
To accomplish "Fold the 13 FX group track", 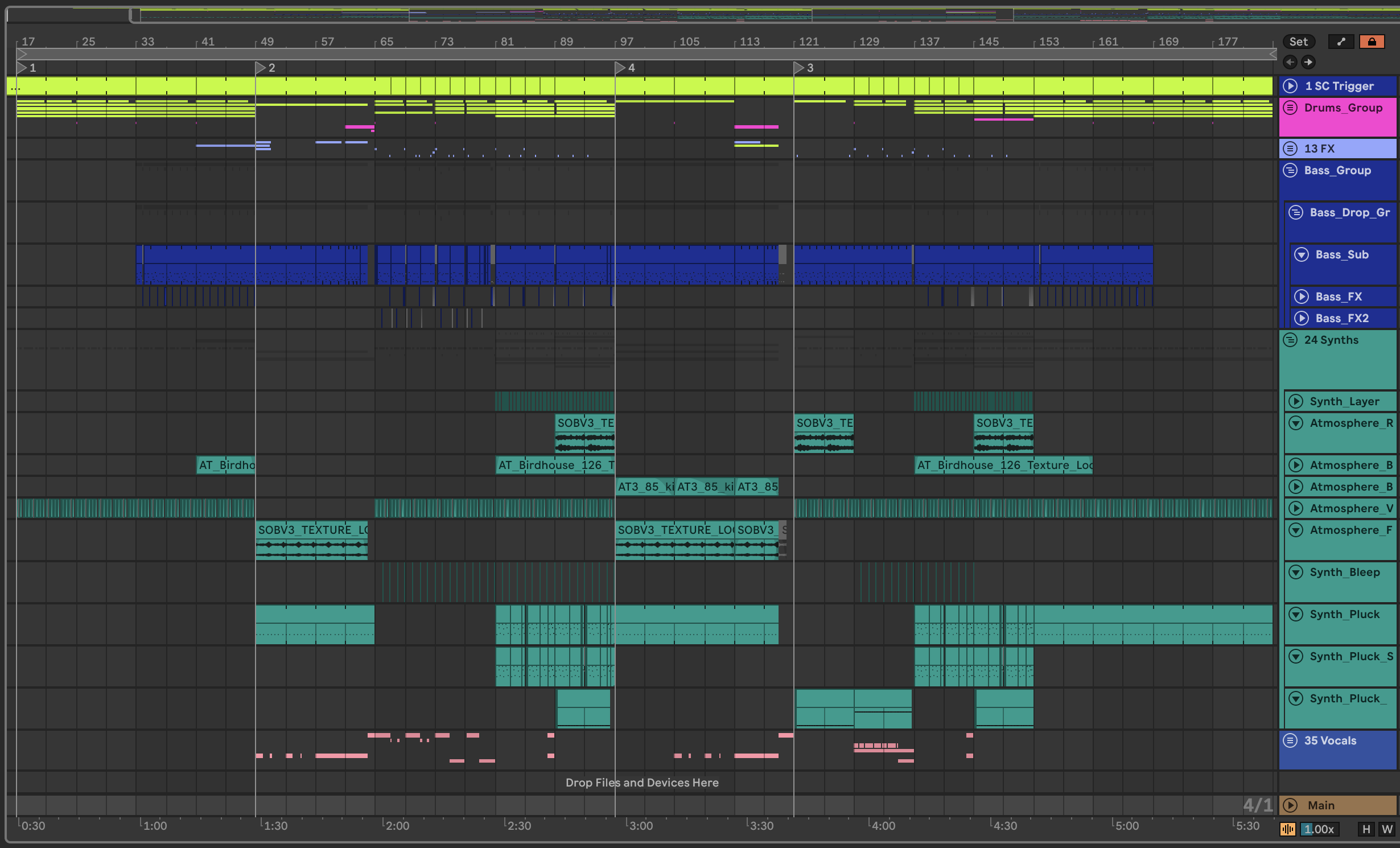I will point(1290,149).
